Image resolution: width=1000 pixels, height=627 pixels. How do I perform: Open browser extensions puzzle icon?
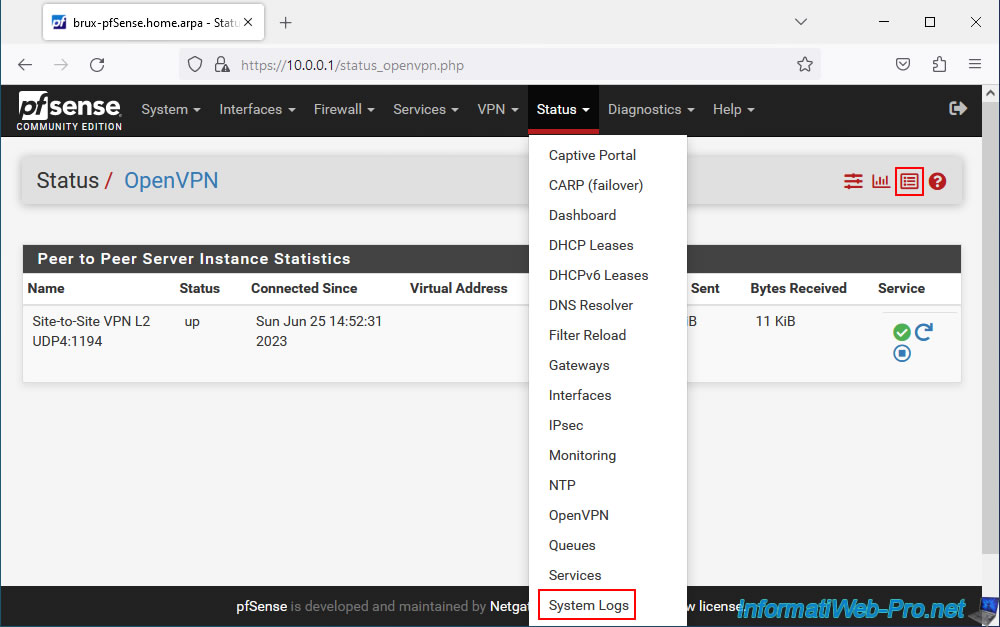point(939,64)
